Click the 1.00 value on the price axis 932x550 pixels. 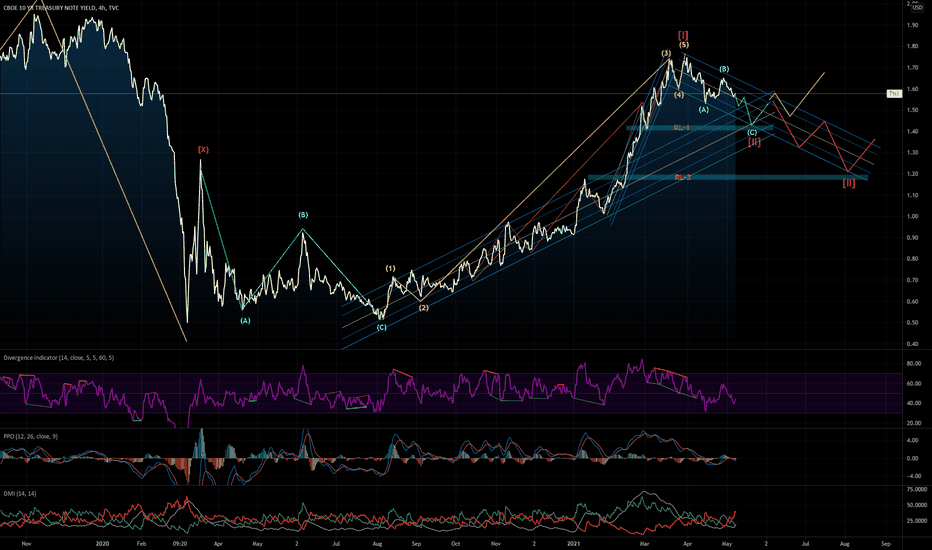913,216
